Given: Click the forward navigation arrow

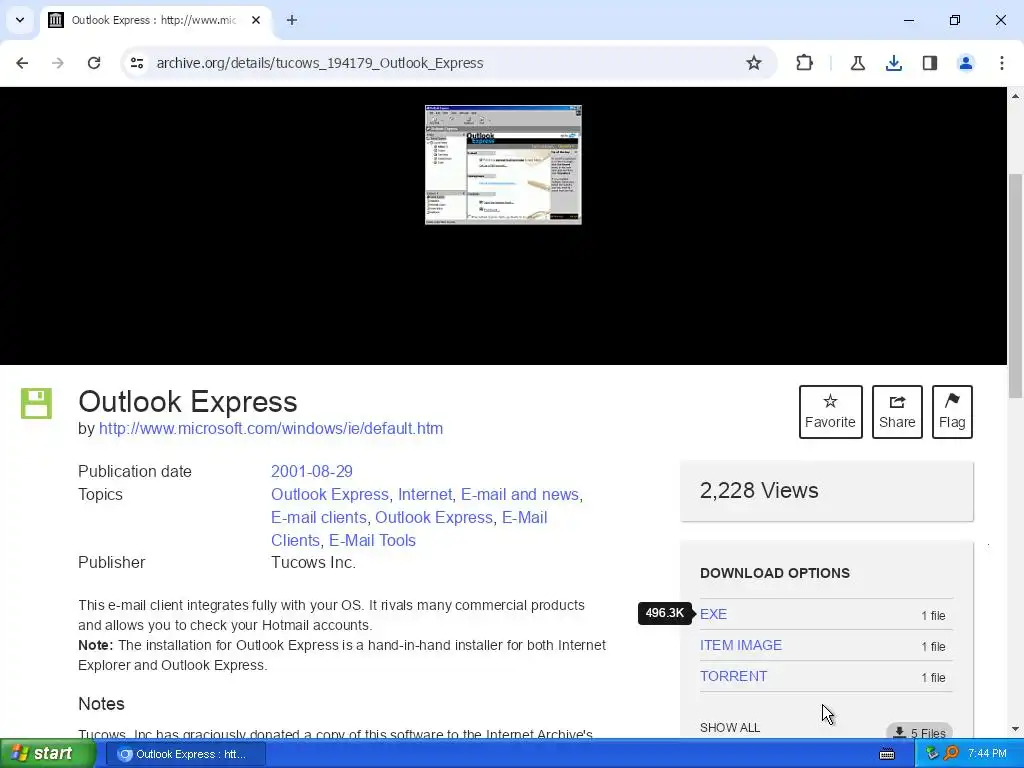Looking at the screenshot, I should [58, 63].
